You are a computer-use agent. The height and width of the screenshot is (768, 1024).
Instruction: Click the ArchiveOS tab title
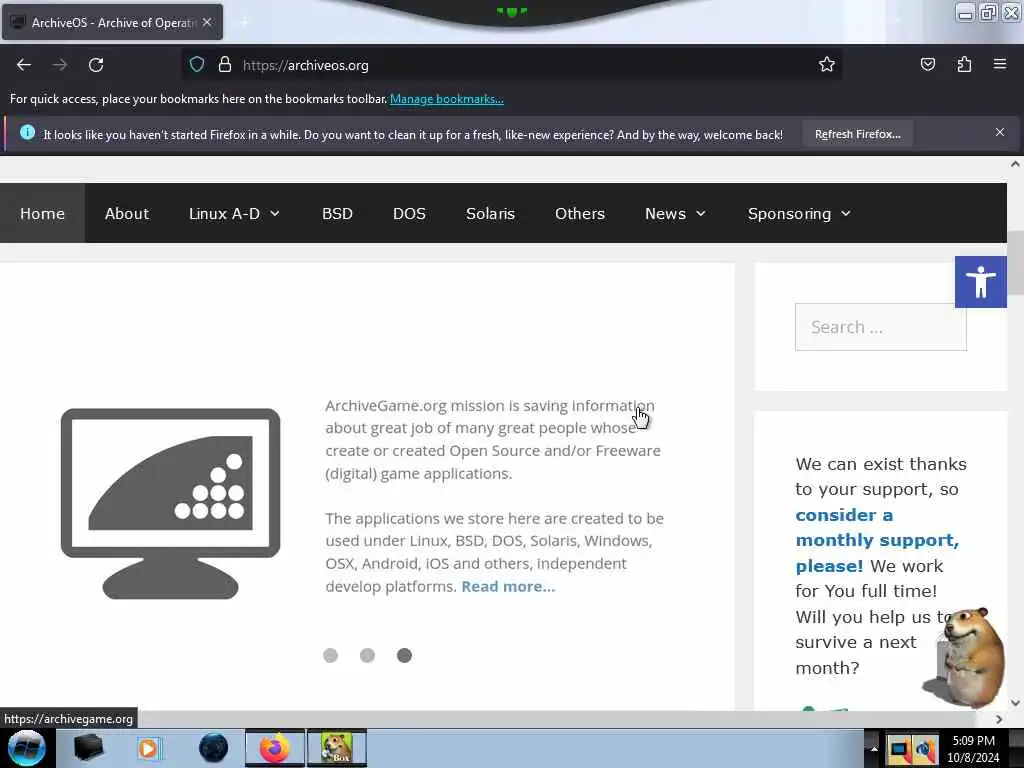(x=114, y=22)
